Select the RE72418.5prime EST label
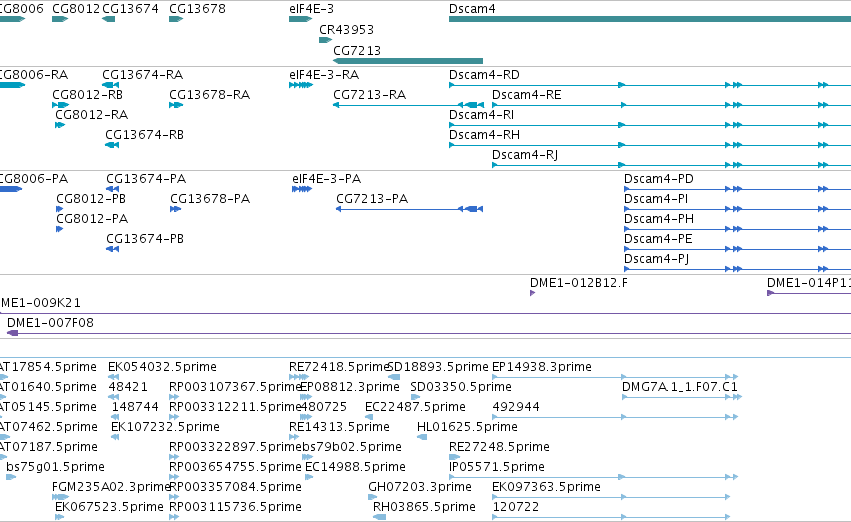This screenshot has height=522, width=851. tap(339, 367)
